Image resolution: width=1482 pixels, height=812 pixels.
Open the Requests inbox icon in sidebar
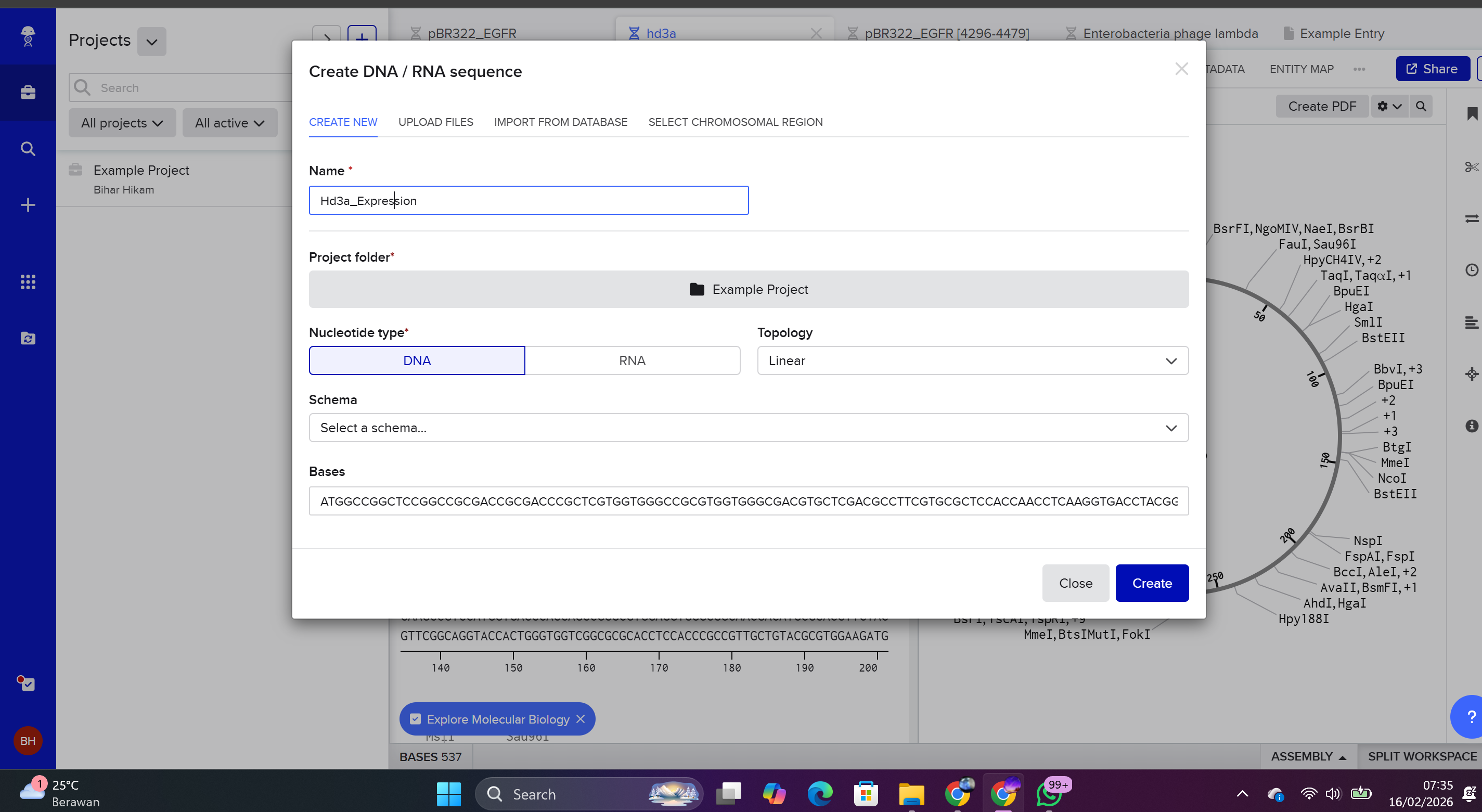coord(28,339)
